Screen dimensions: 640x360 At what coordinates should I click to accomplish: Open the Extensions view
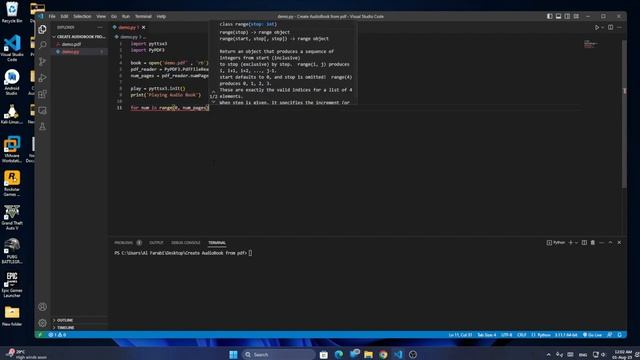[x=42, y=94]
